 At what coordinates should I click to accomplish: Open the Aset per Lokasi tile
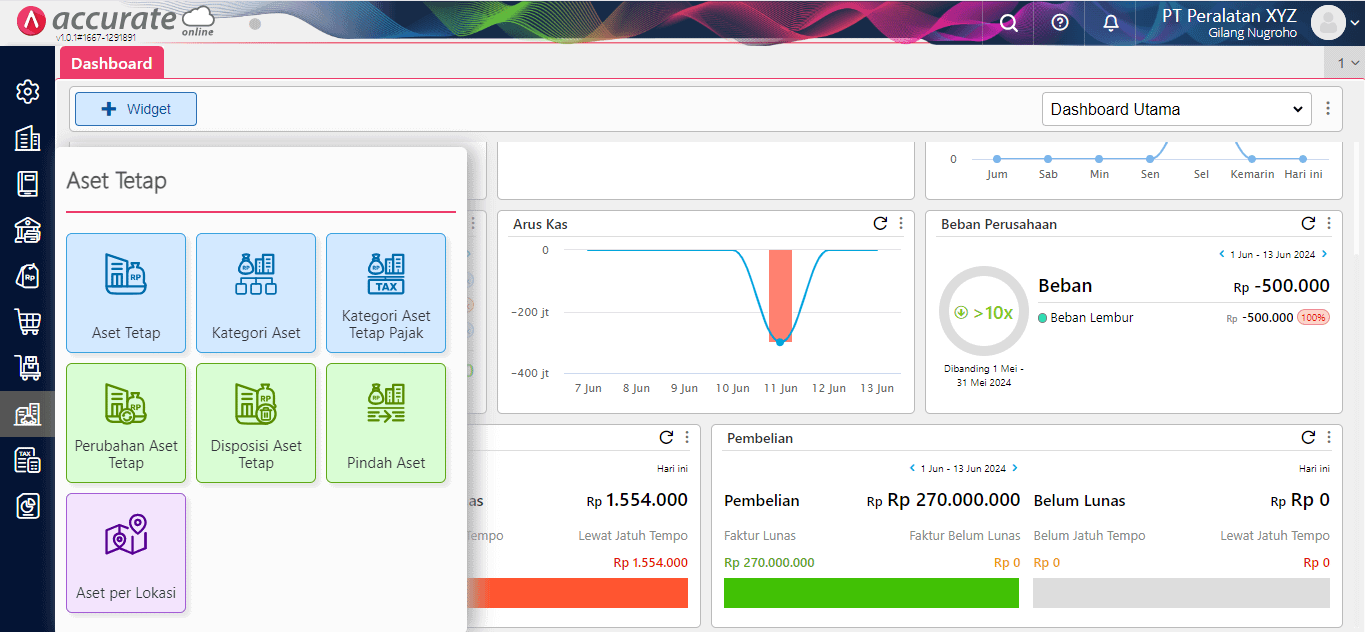tap(126, 553)
